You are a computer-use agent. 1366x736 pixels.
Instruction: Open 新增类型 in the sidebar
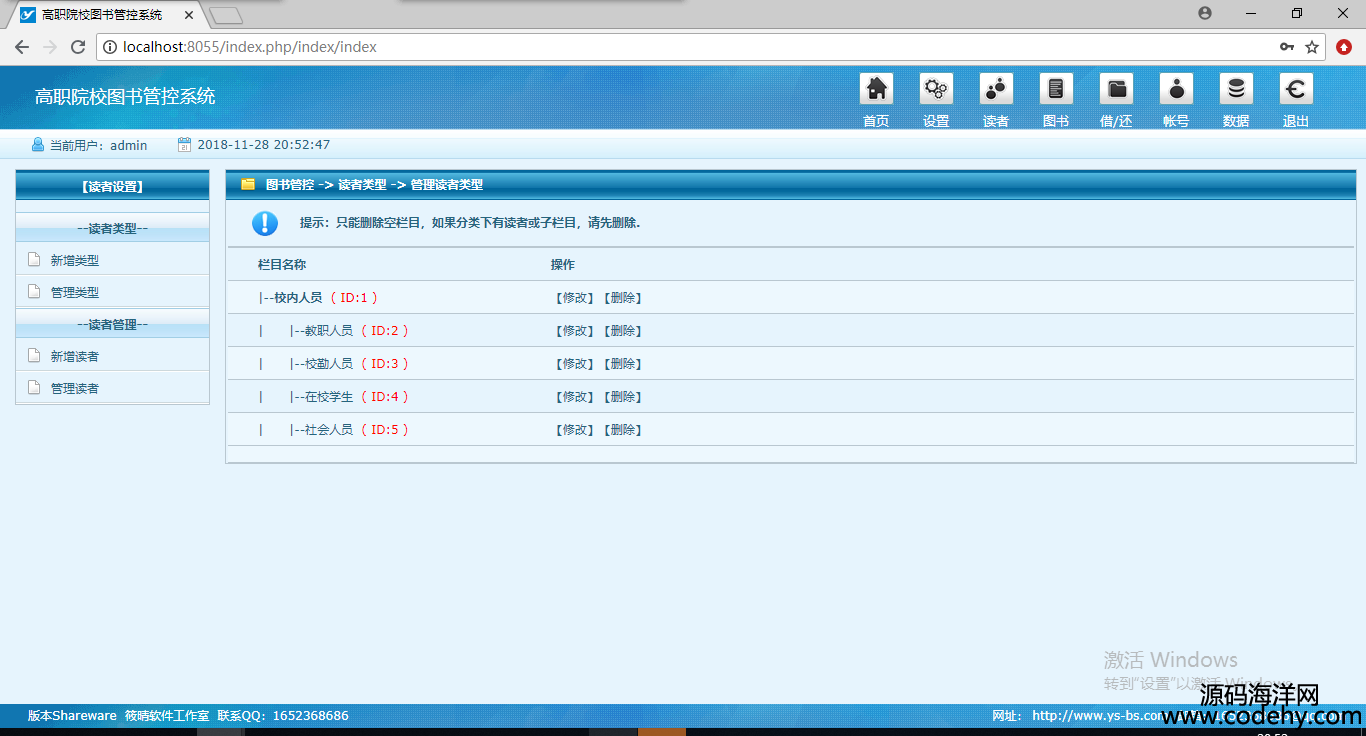click(75, 260)
